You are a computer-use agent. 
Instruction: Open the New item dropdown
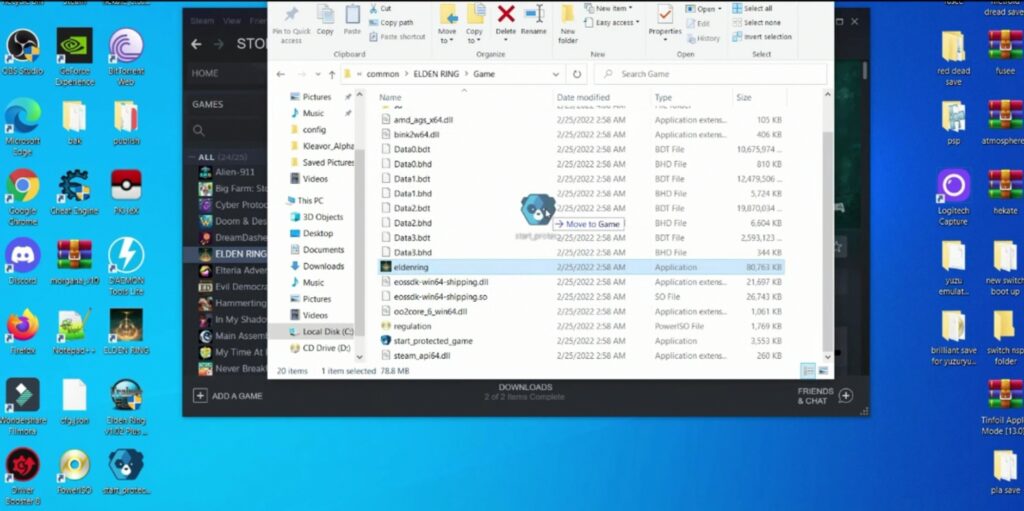click(x=609, y=8)
